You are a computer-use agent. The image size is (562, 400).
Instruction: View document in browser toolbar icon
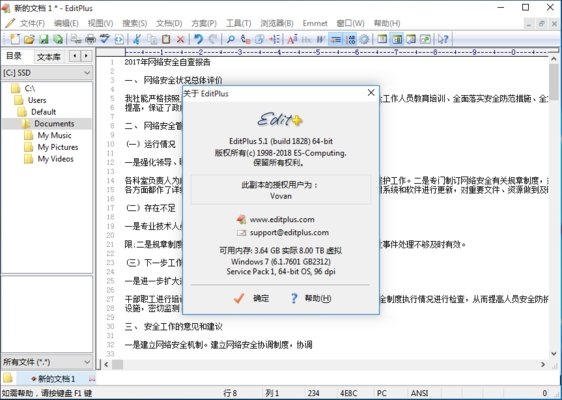[x=119, y=39]
